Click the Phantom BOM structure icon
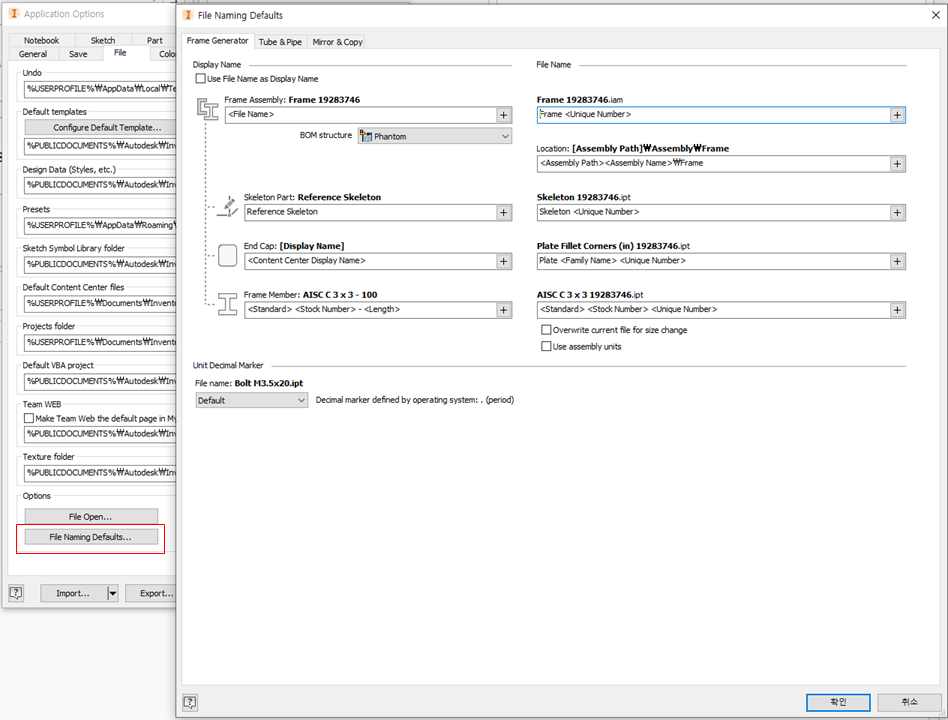The height and width of the screenshot is (720, 948). 366,135
